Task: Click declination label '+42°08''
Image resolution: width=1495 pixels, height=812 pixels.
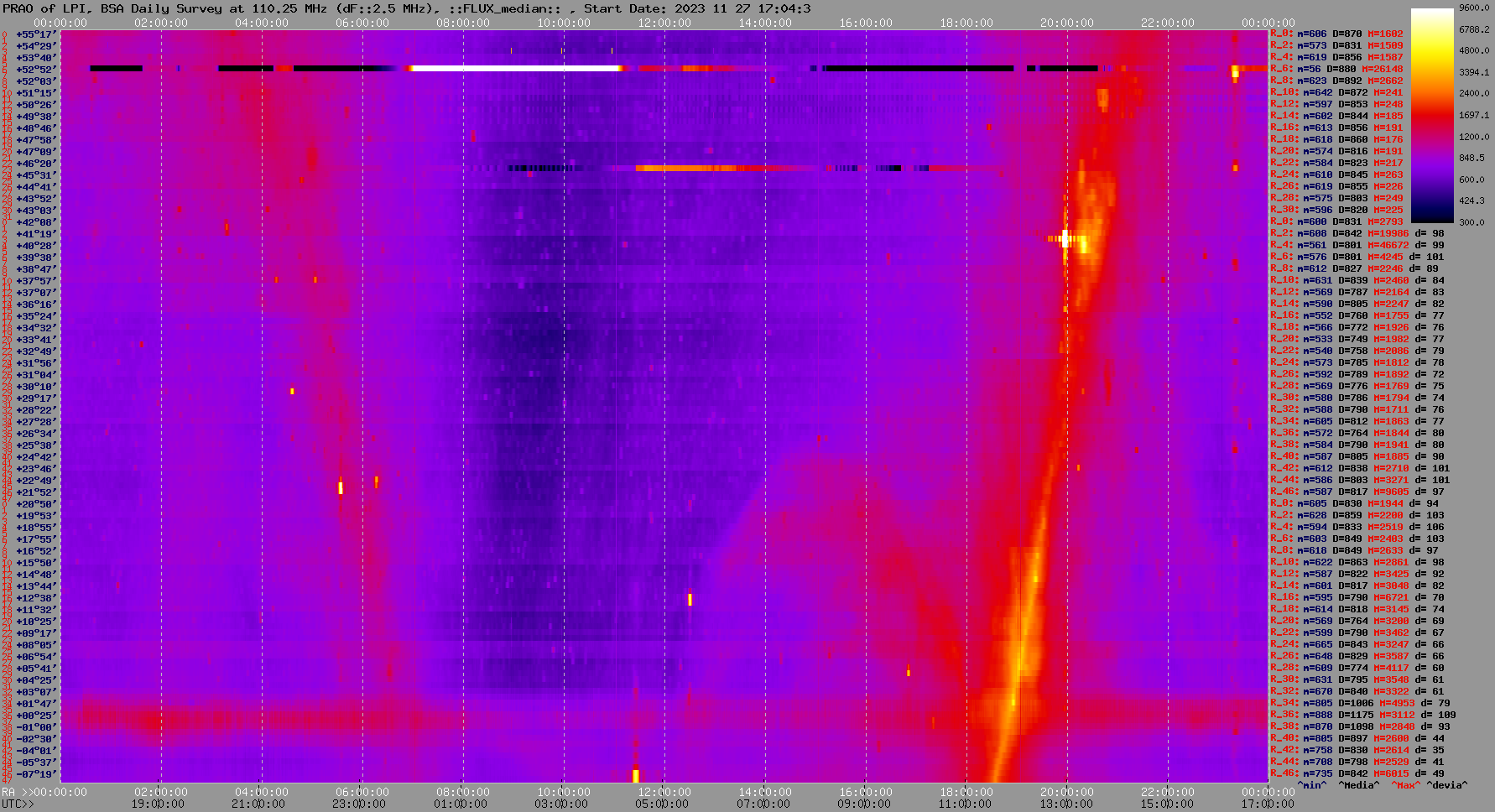Action: click(36, 222)
